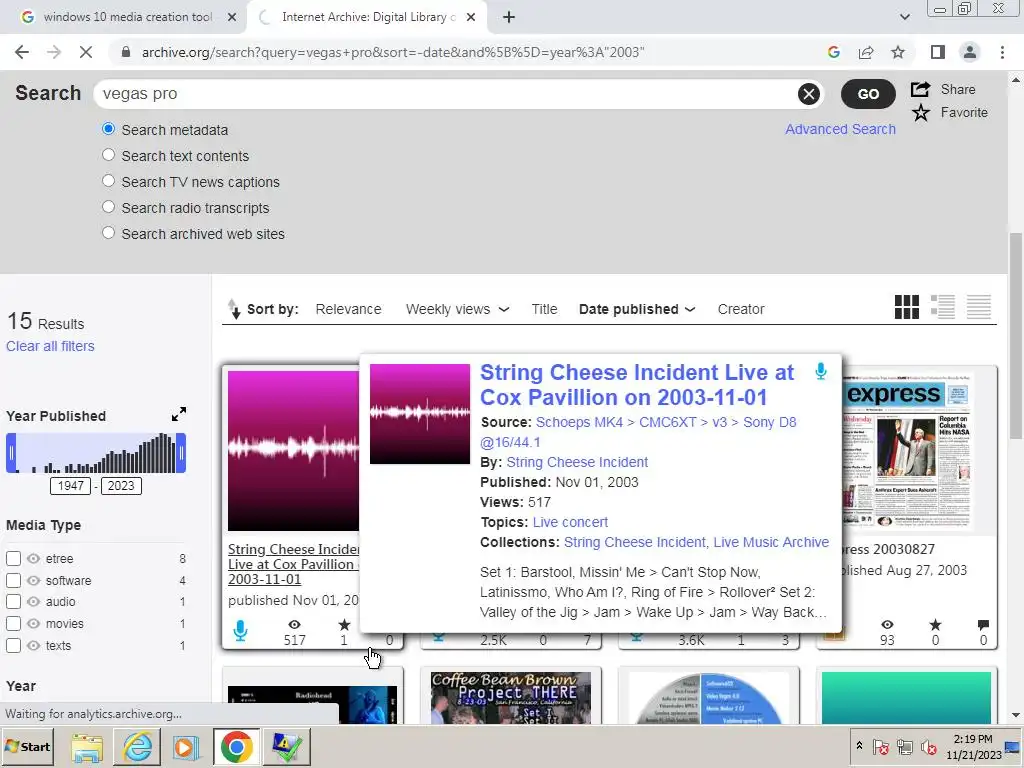
Task: Click the Chrome taskbar icon
Action: click(236, 746)
